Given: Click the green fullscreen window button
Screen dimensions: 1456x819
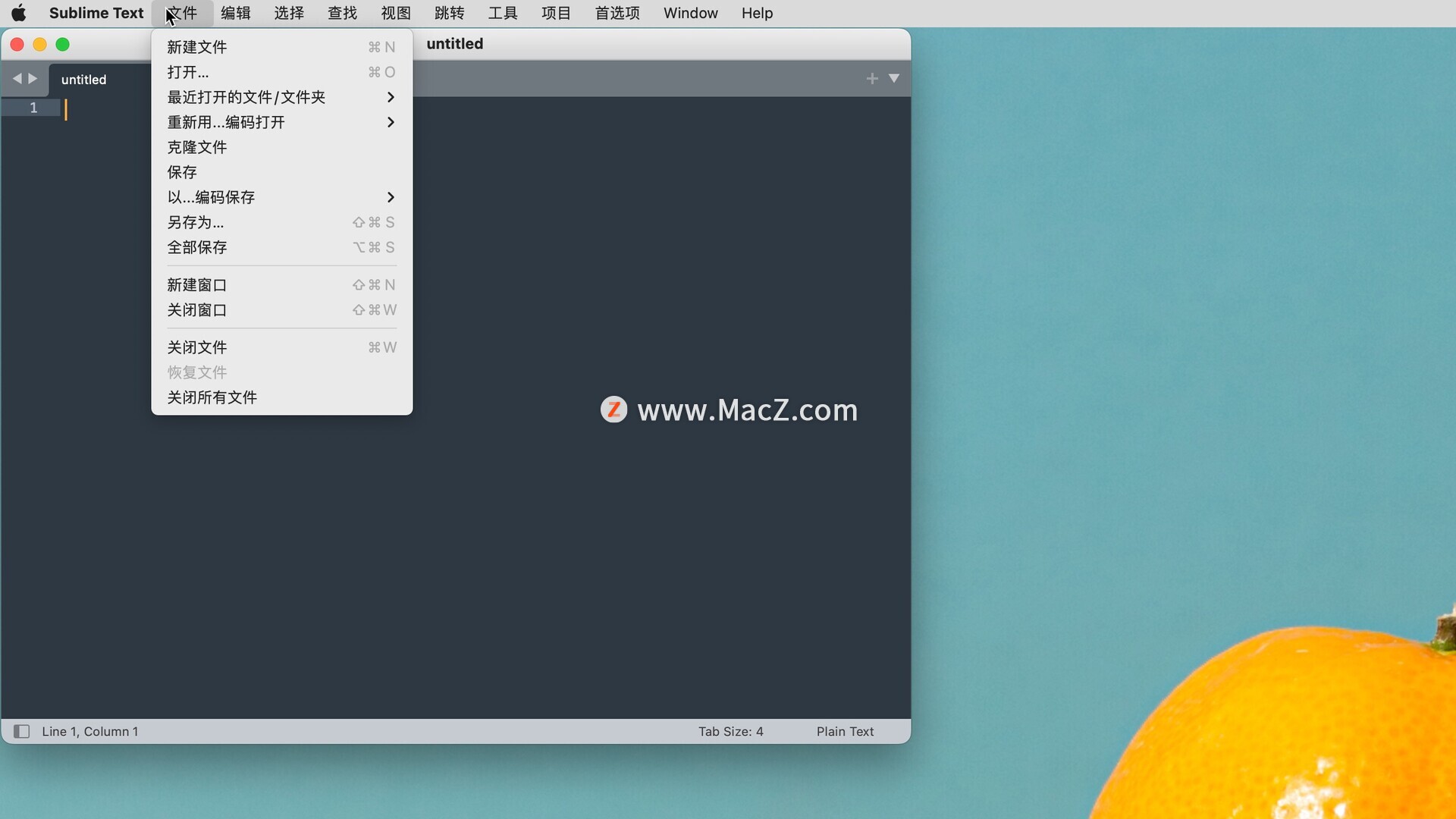Looking at the screenshot, I should pos(63,45).
